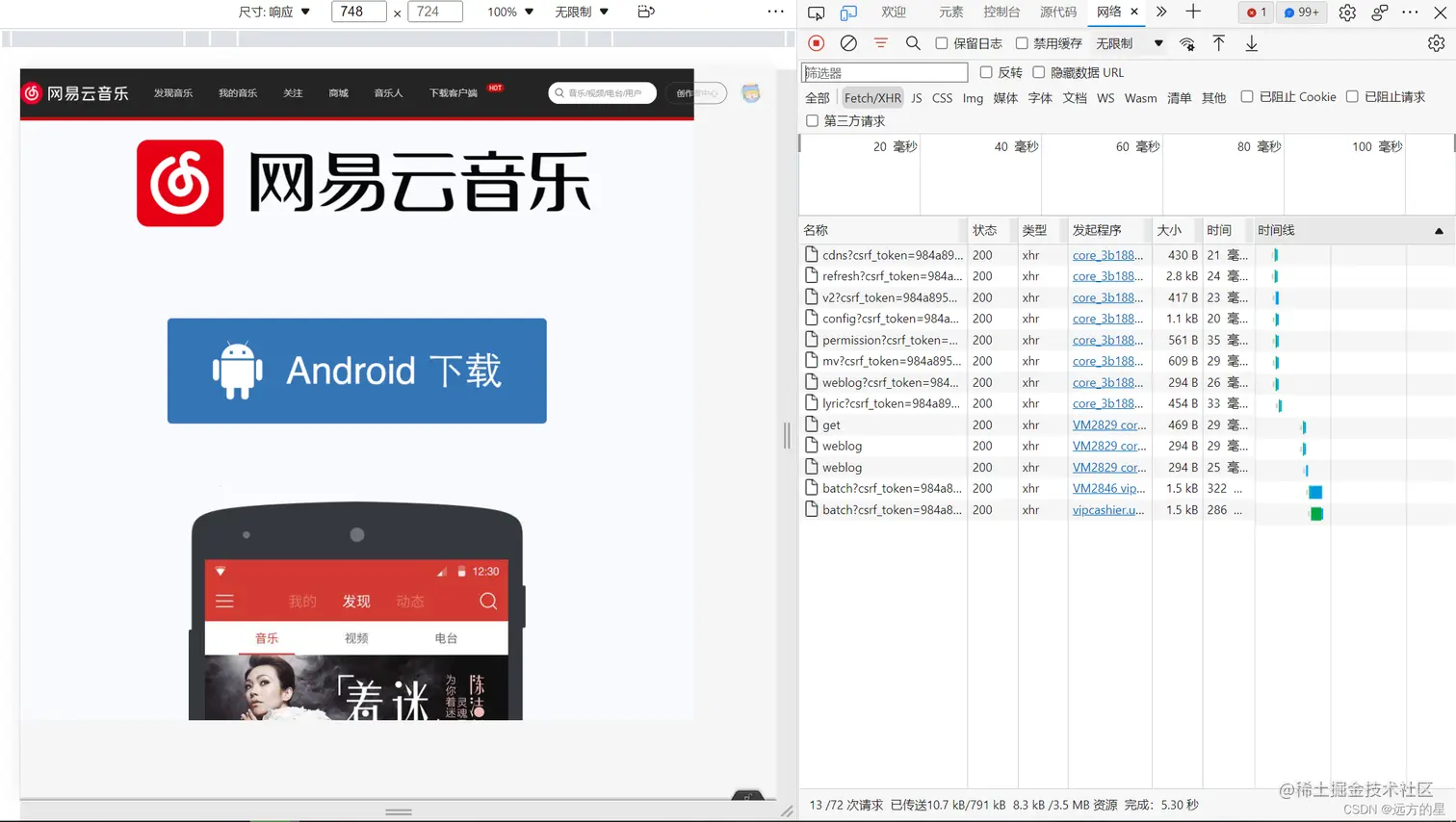This screenshot has width=1456, height=822.
Task: Stop recording network log (red record icon)
Action: point(817,43)
